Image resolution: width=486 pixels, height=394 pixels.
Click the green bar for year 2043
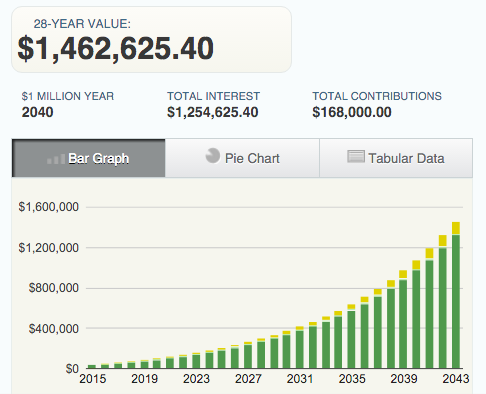tap(456, 302)
